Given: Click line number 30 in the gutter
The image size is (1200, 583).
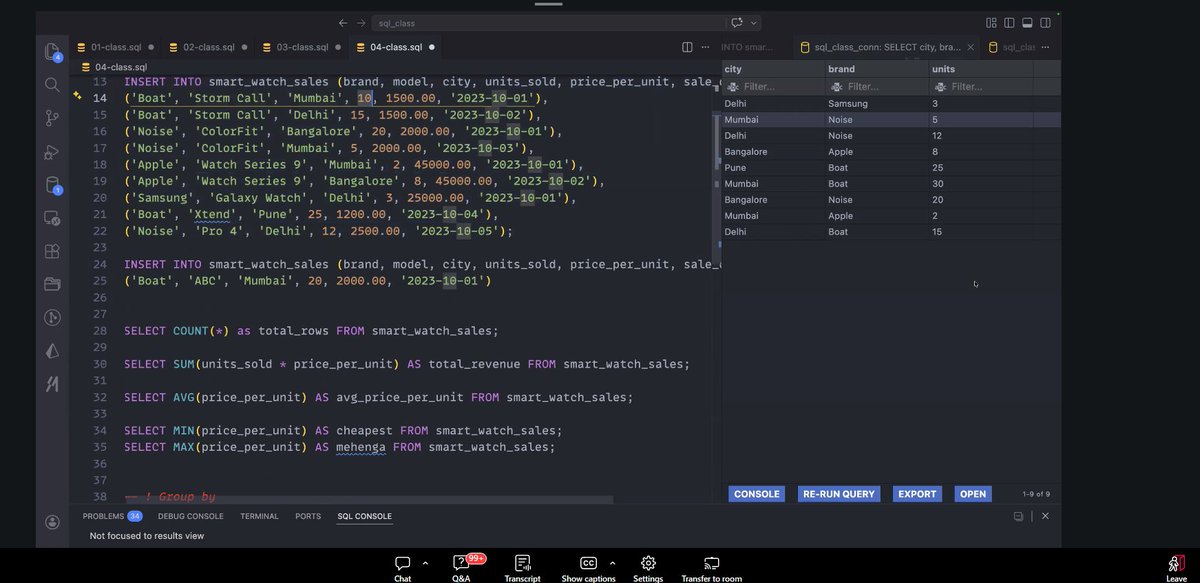Looking at the screenshot, I should tap(99, 364).
